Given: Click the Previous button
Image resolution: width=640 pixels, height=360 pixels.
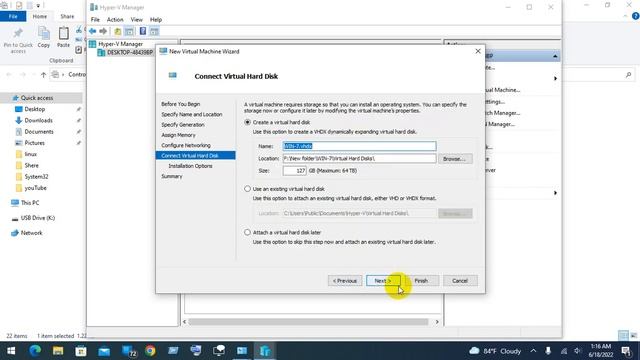Looking at the screenshot, I should [345, 281].
